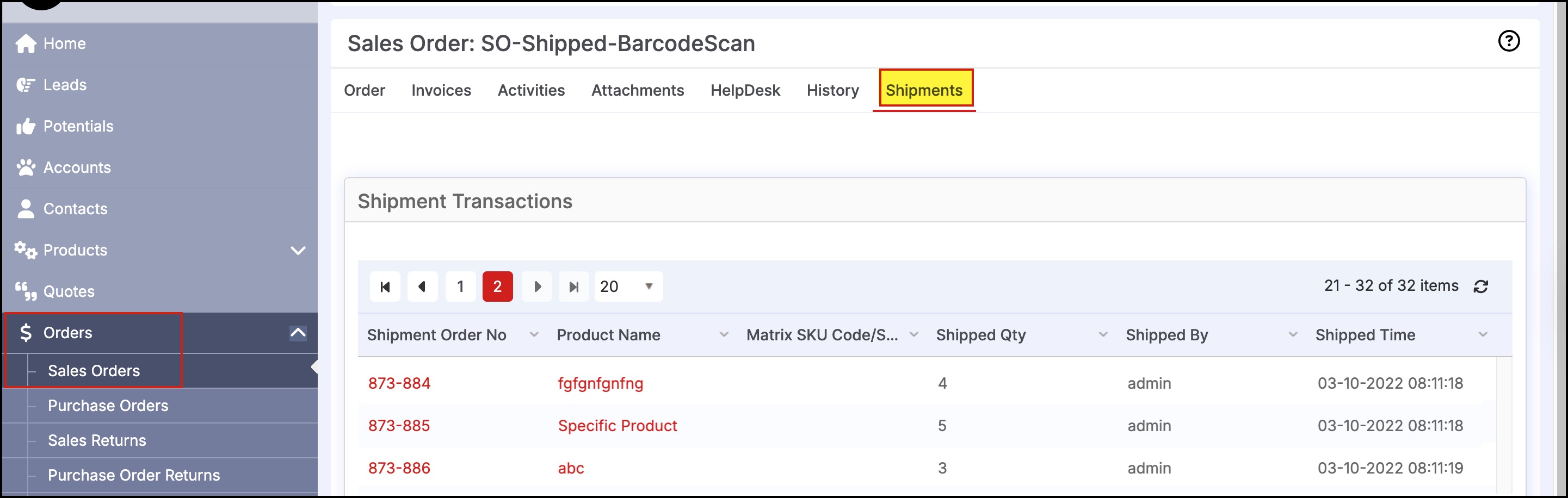Go to previous page arrow
Viewport: 1568px width, 498px height.
pyautogui.click(x=422, y=287)
